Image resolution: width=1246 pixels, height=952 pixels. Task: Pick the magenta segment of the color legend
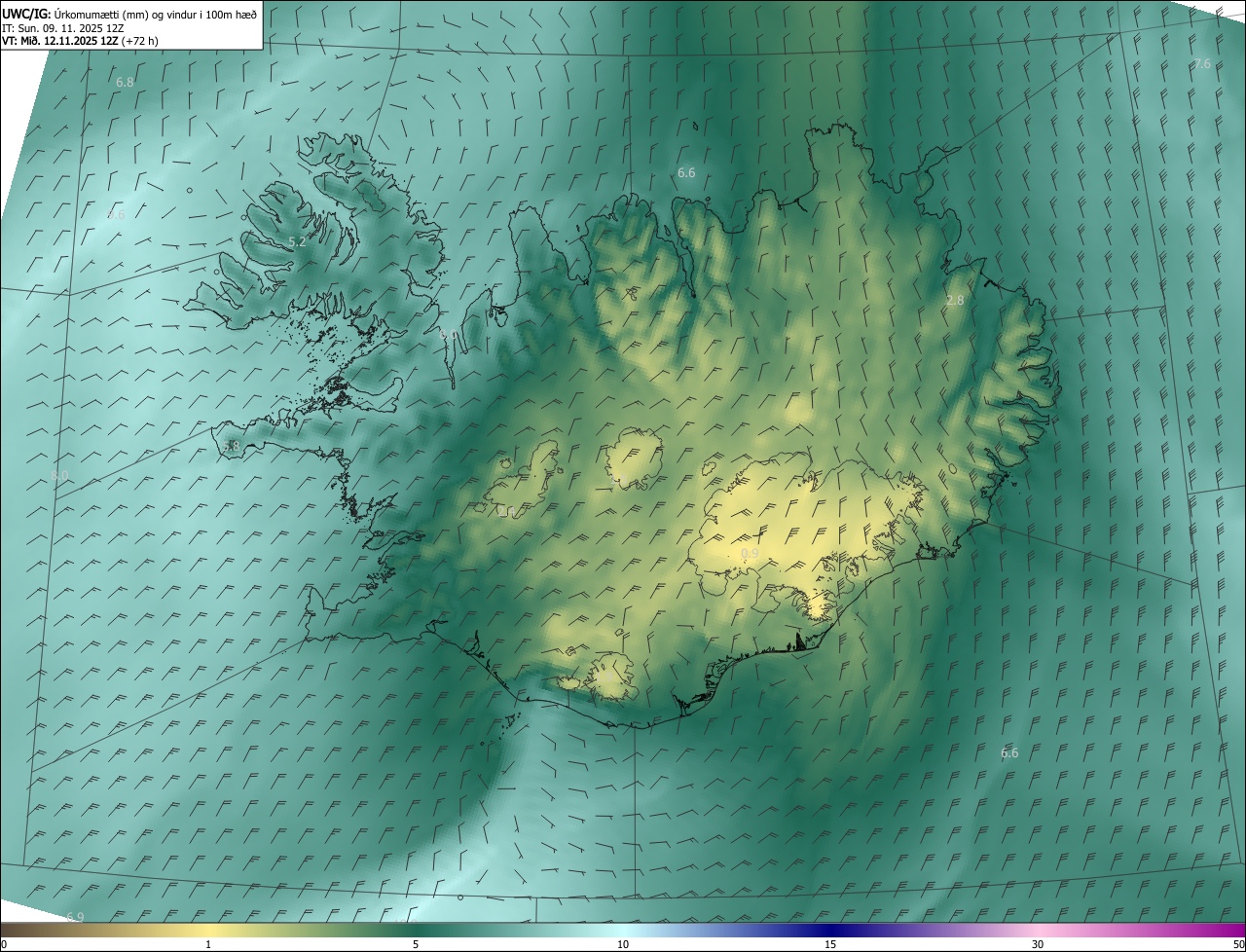coord(1207,930)
